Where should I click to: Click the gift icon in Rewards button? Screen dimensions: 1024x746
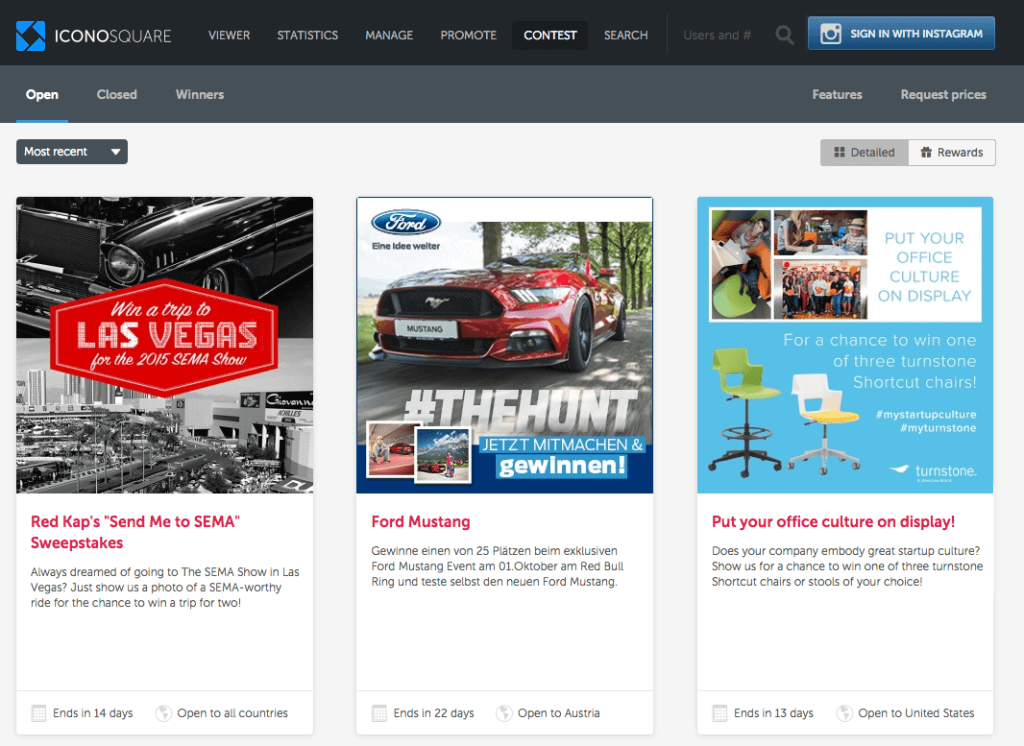click(926, 152)
